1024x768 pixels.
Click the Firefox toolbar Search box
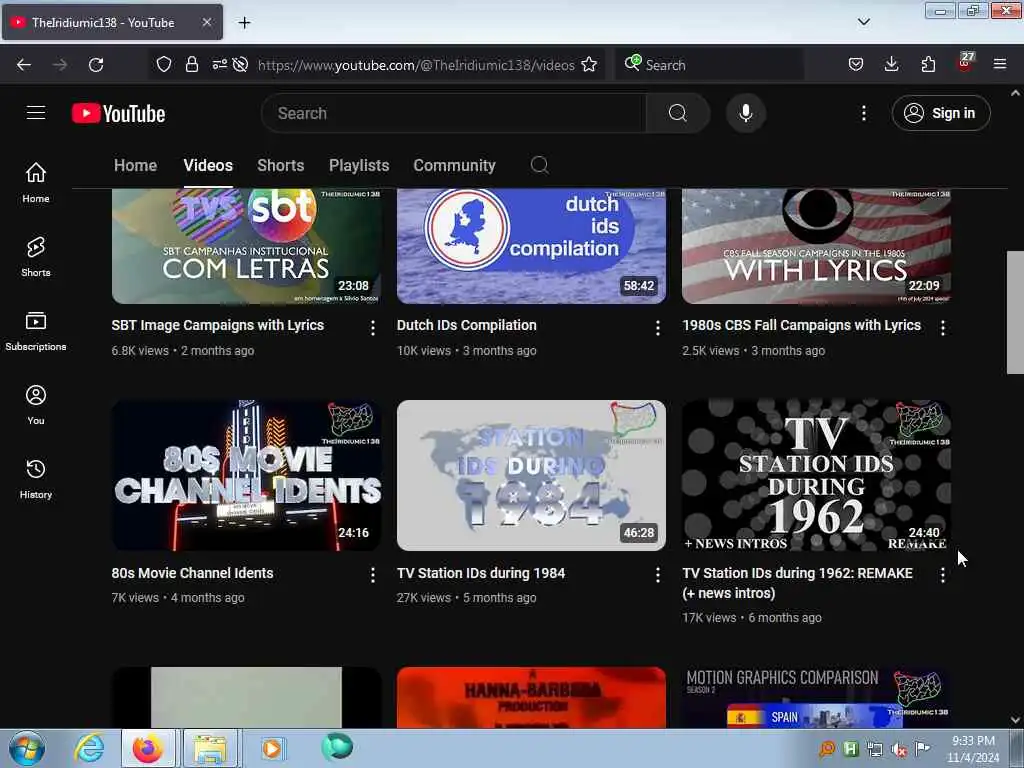coord(709,65)
